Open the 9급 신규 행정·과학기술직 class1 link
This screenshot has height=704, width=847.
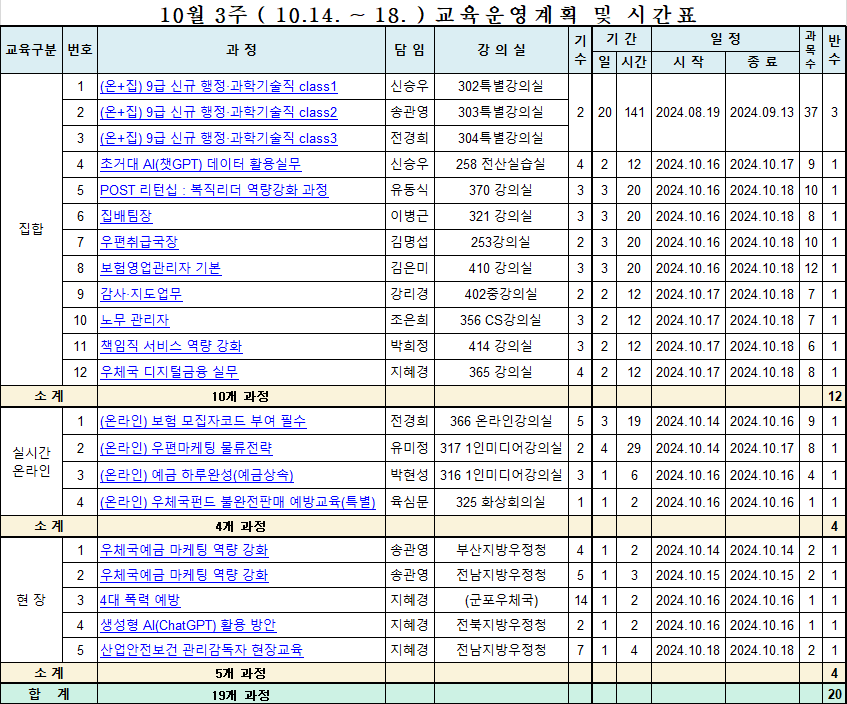[x=218, y=87]
